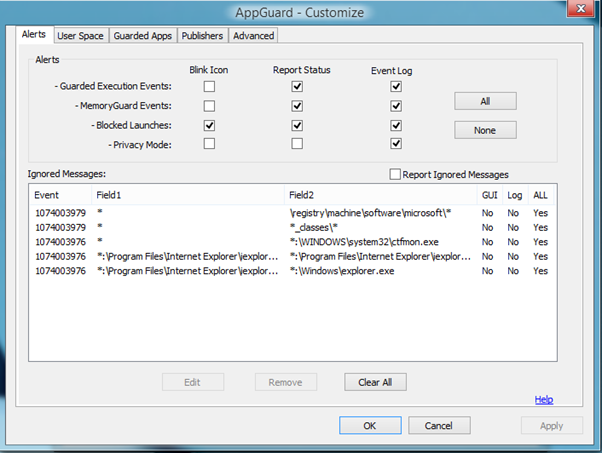
Task: Disable Blink Icon for Blocked Launches
Action: [x=208, y=125]
